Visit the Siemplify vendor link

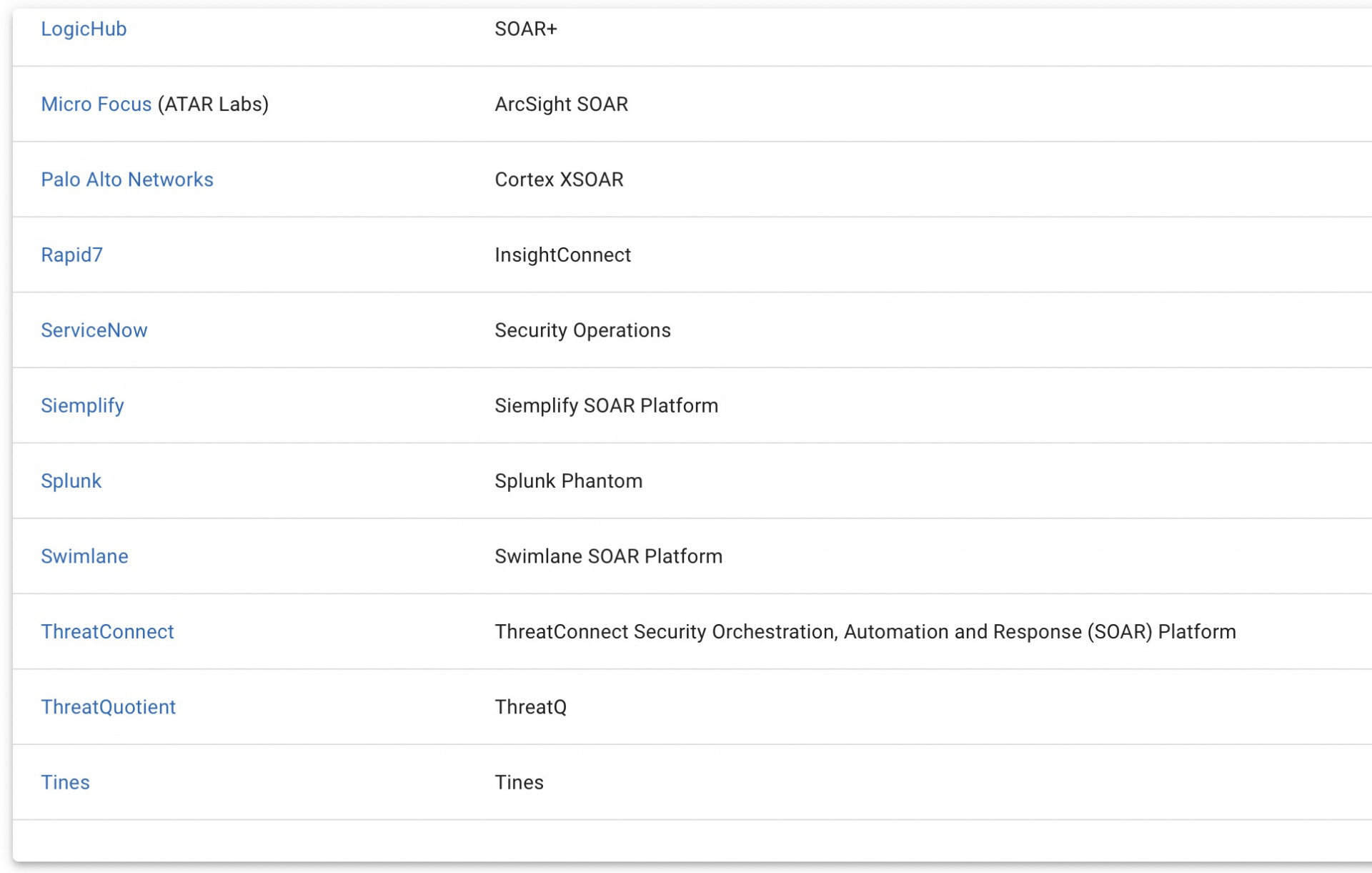click(x=82, y=406)
